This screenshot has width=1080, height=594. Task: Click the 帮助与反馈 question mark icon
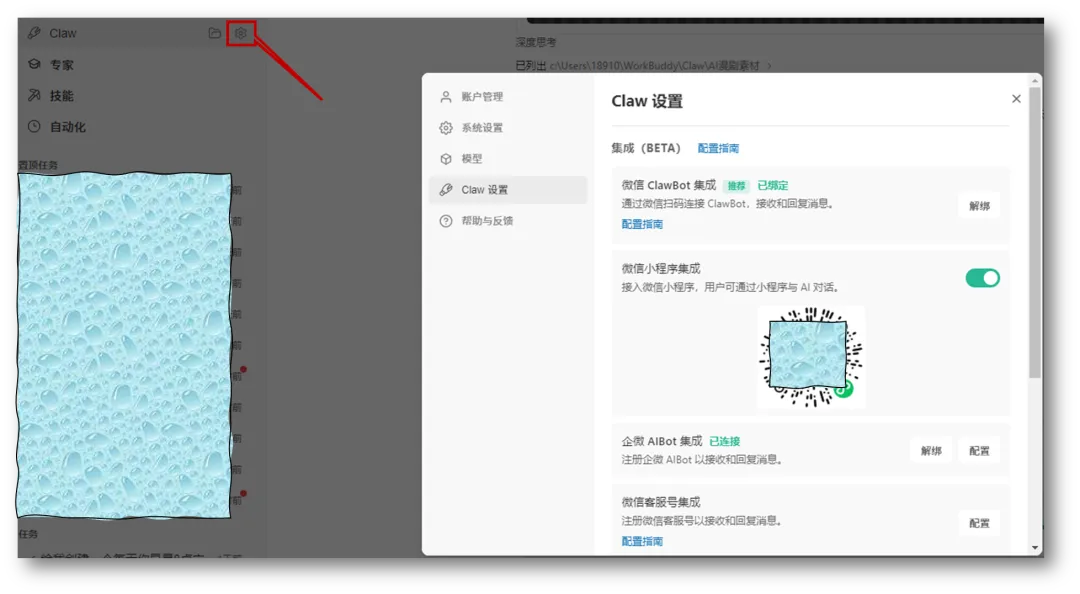(446, 221)
